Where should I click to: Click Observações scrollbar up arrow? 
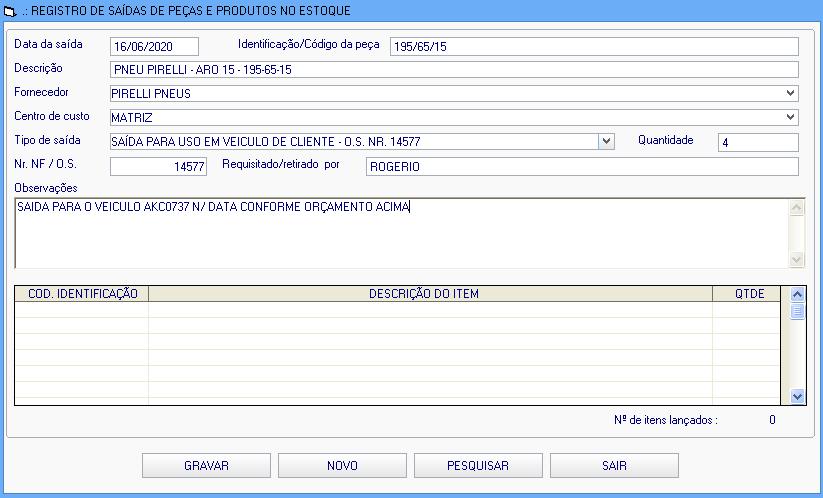coord(796,208)
